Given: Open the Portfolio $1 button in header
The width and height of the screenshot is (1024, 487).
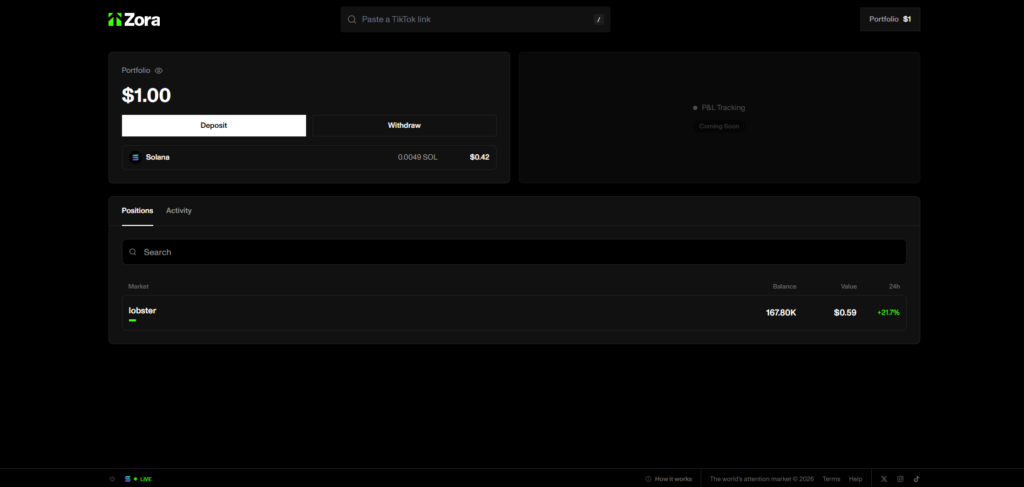Looking at the screenshot, I should pos(889,19).
